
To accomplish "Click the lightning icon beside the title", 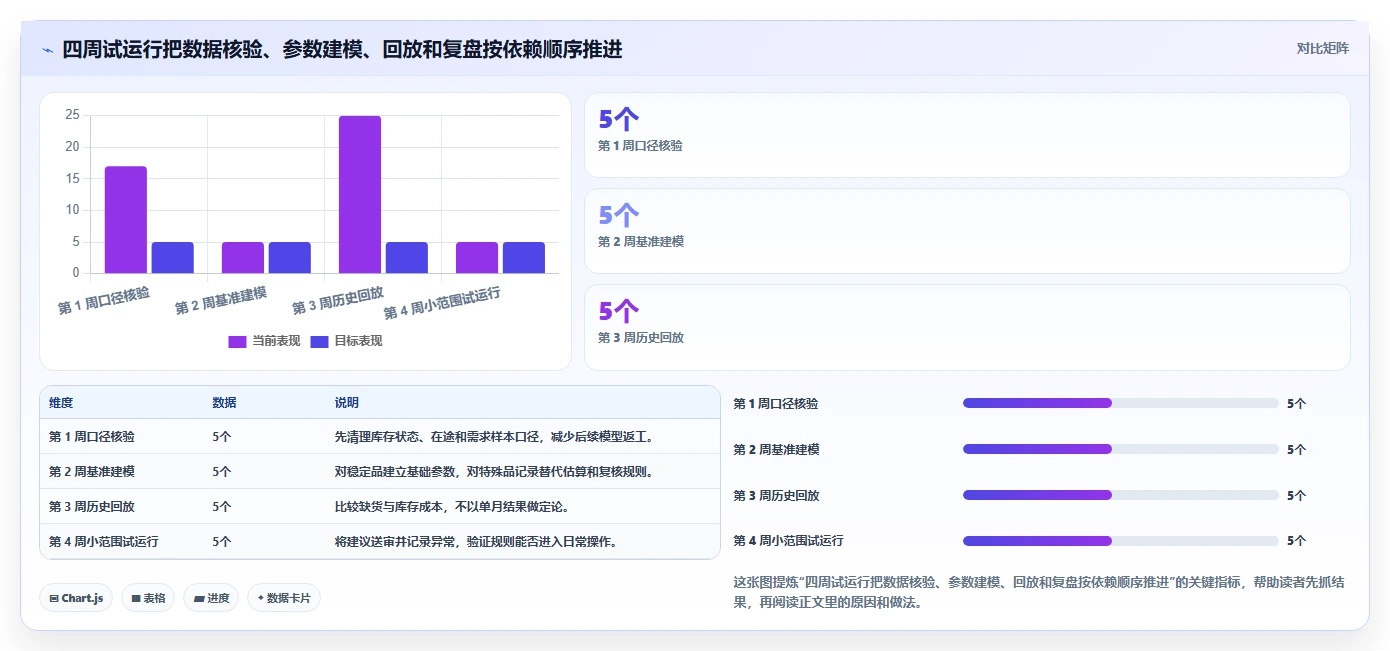I will tap(47, 49).
